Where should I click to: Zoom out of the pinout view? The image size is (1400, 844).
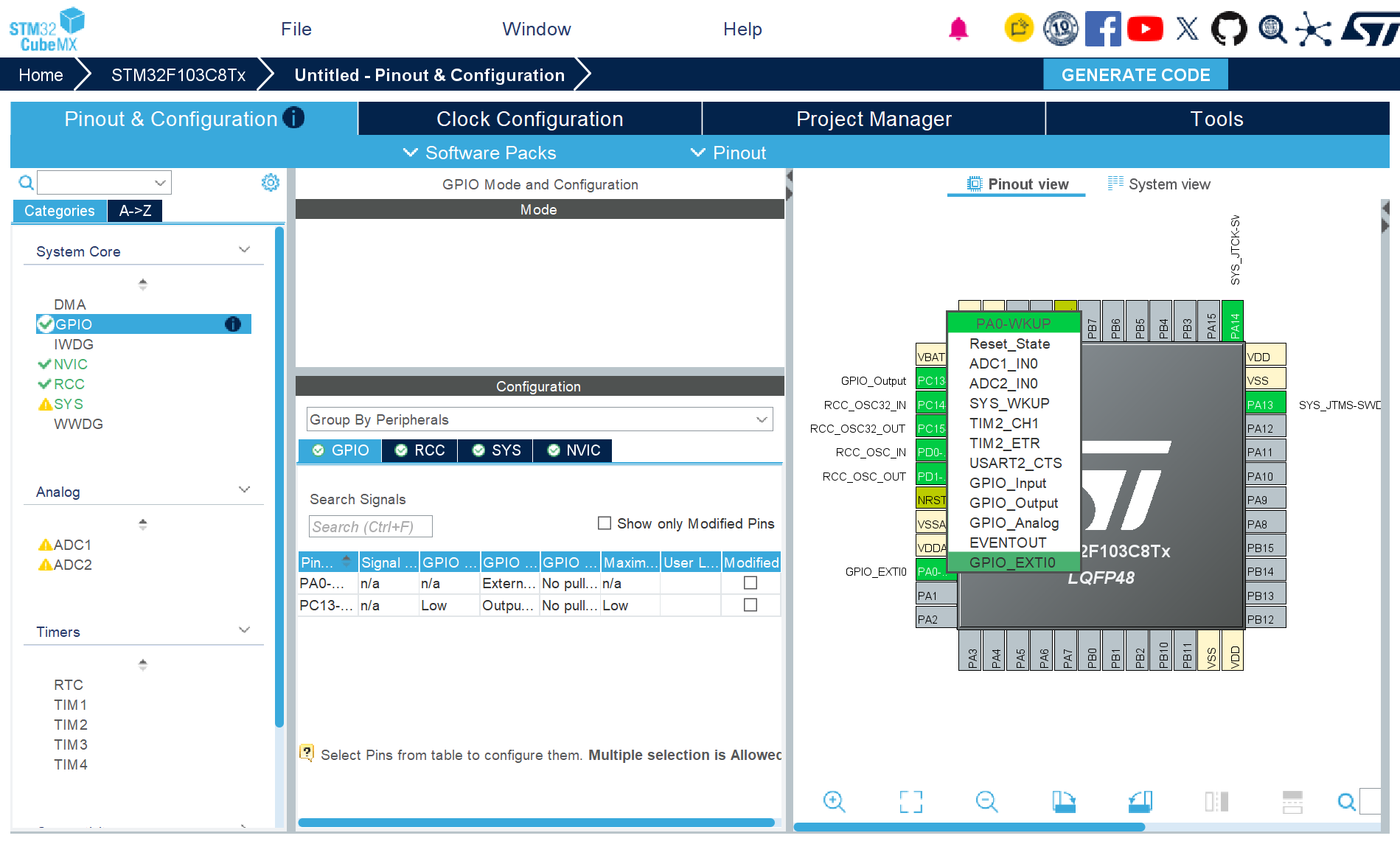(x=986, y=801)
